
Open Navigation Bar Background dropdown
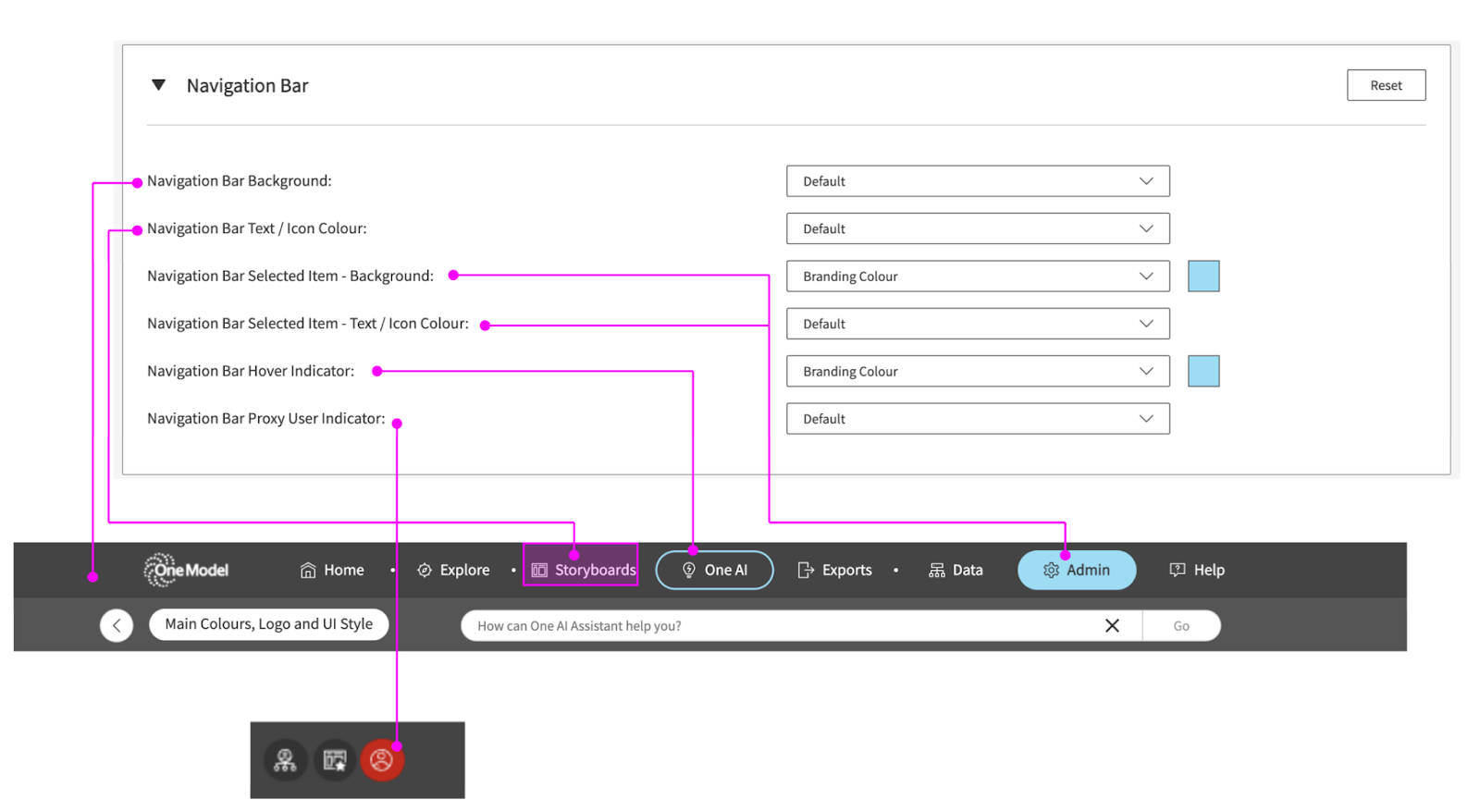[x=977, y=181]
